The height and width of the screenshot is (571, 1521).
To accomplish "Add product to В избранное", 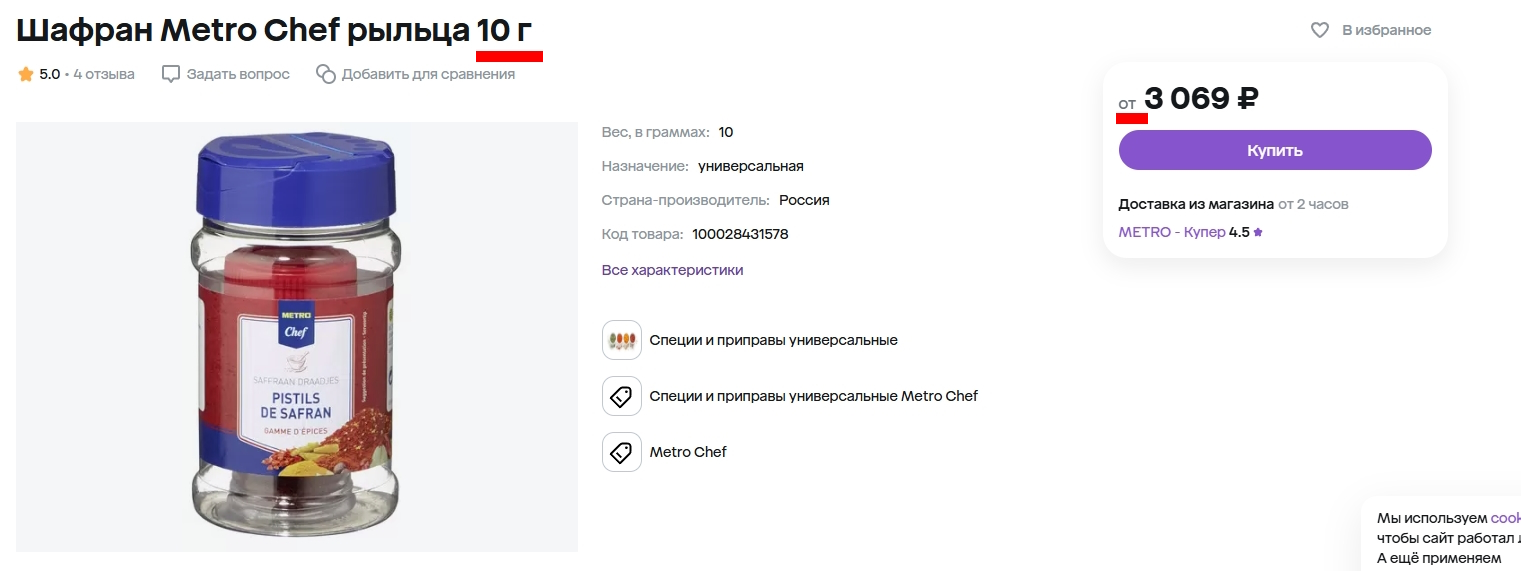I will 1371,30.
